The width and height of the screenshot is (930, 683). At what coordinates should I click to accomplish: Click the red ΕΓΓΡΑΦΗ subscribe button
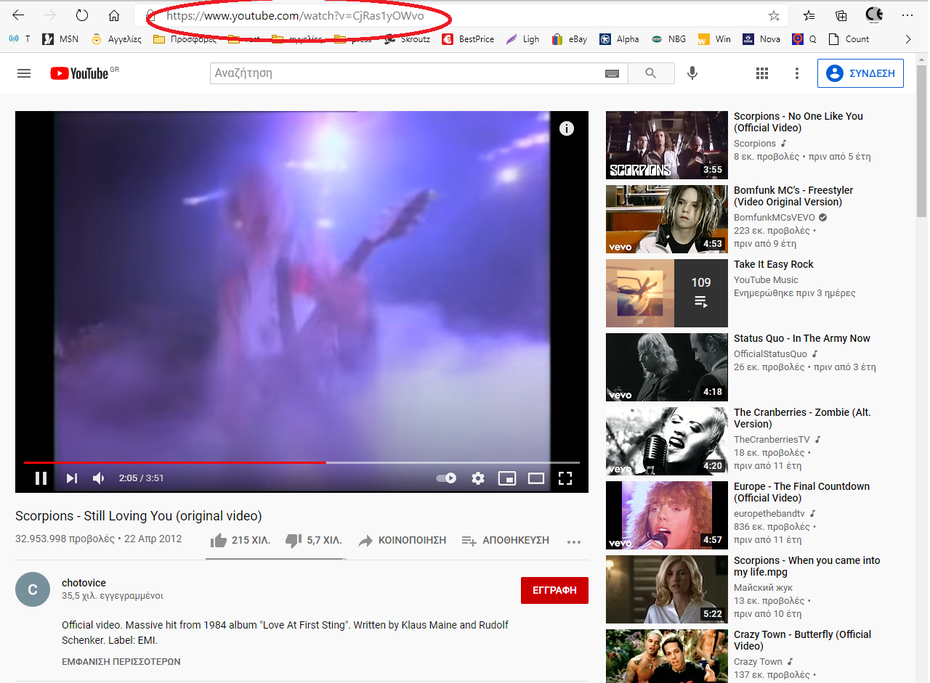pos(555,591)
